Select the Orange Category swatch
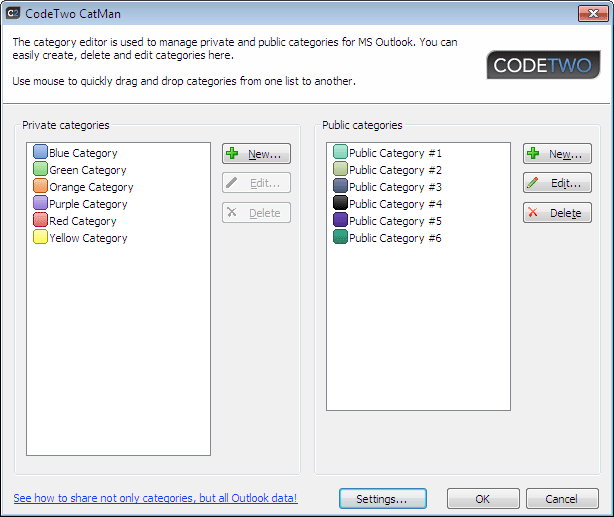This screenshot has height=517, width=614. point(40,187)
